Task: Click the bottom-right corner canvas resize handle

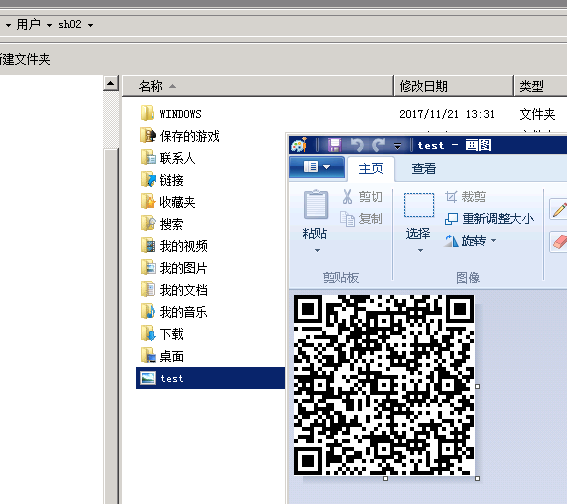Action: click(477, 478)
